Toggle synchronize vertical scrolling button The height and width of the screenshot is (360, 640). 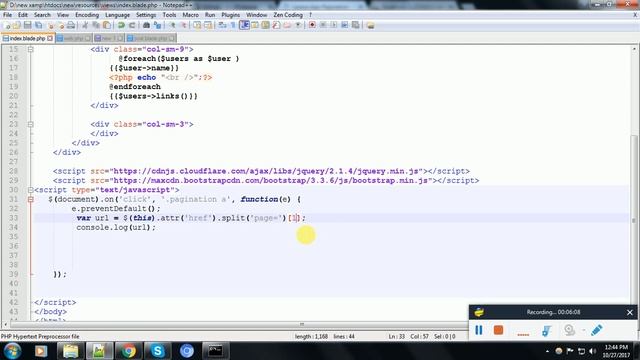(197, 25)
